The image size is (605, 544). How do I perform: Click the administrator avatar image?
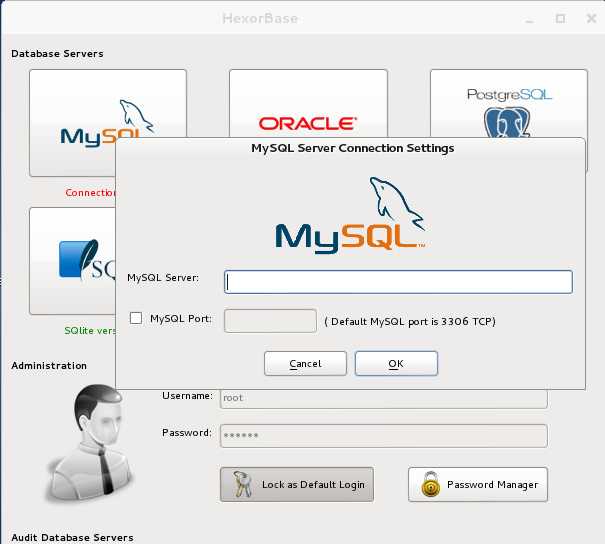click(x=91, y=444)
